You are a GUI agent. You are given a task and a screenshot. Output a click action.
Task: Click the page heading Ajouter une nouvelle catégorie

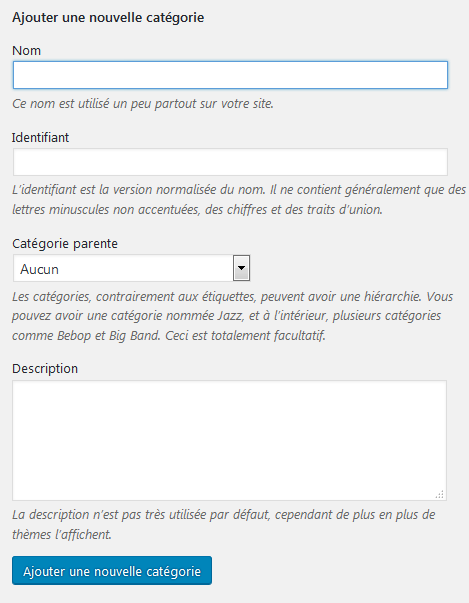[108, 17]
